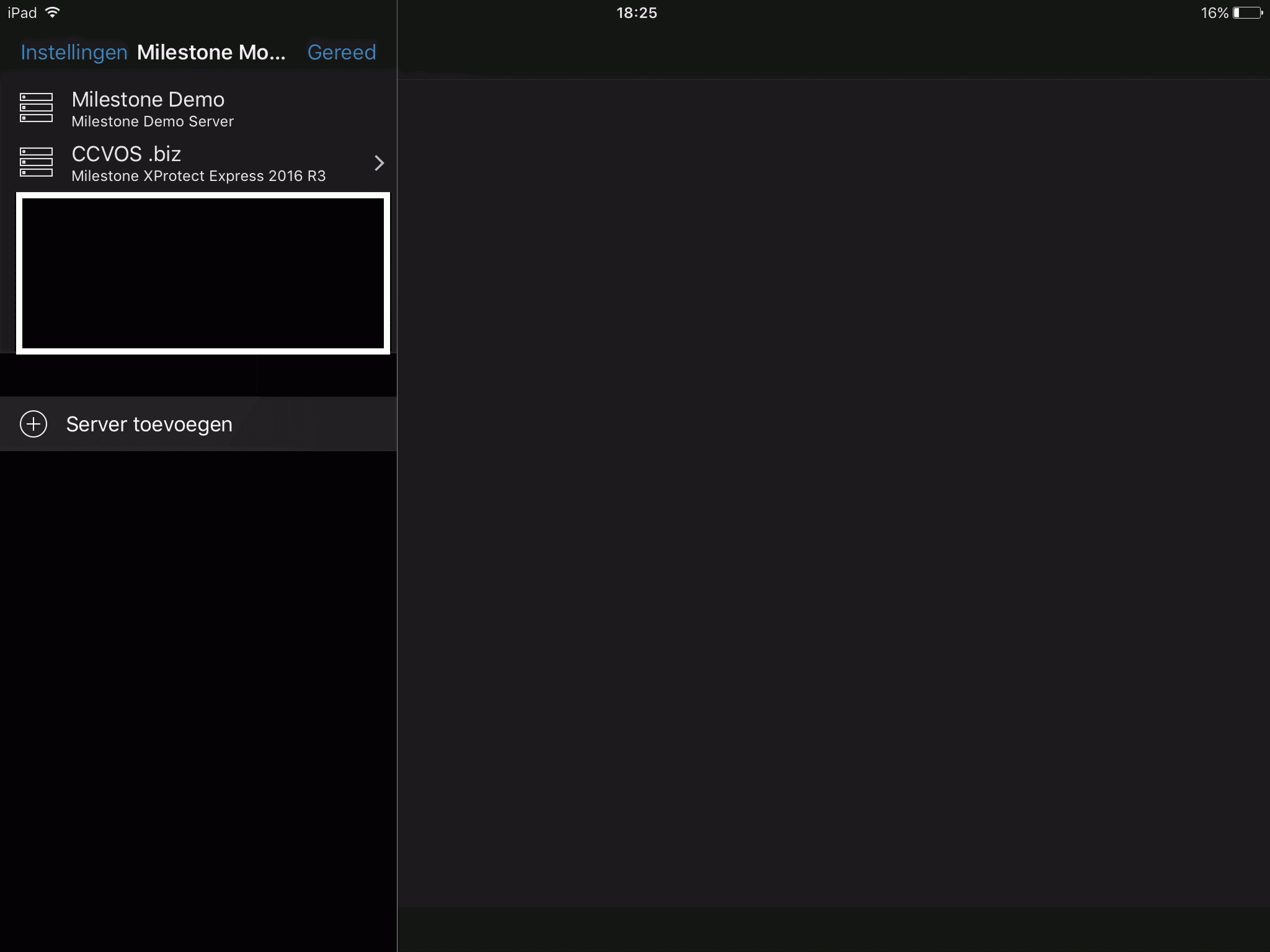Select the Milestone Demo server title
This screenshot has width=1270, height=952.
tap(148, 99)
